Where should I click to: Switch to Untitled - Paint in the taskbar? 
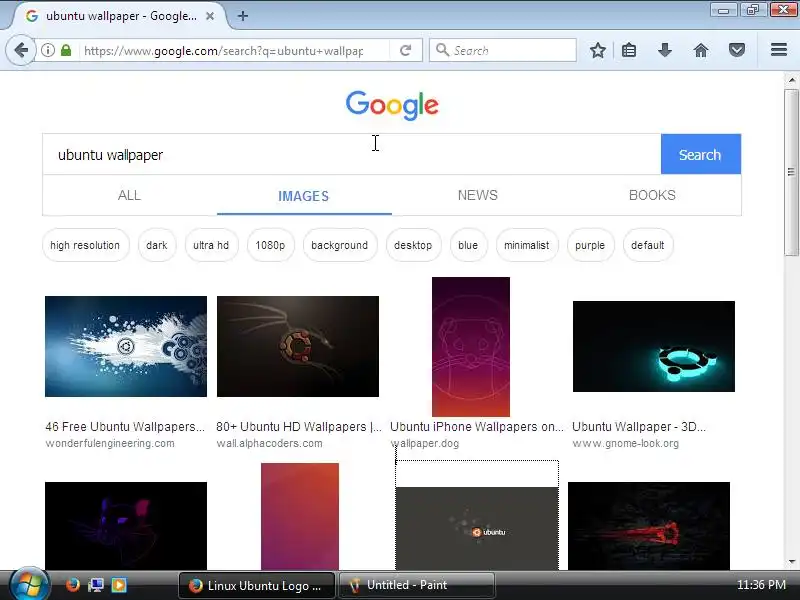(x=416, y=585)
